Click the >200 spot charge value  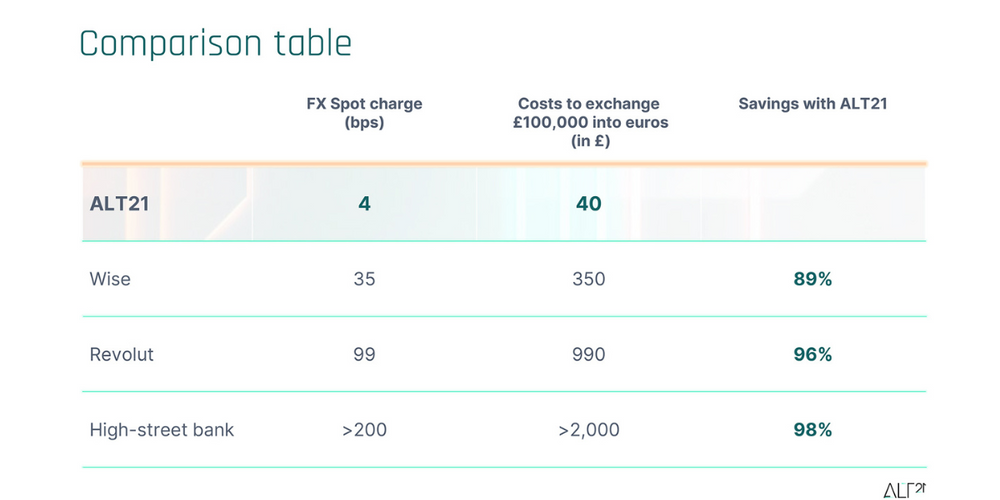pyautogui.click(x=364, y=430)
